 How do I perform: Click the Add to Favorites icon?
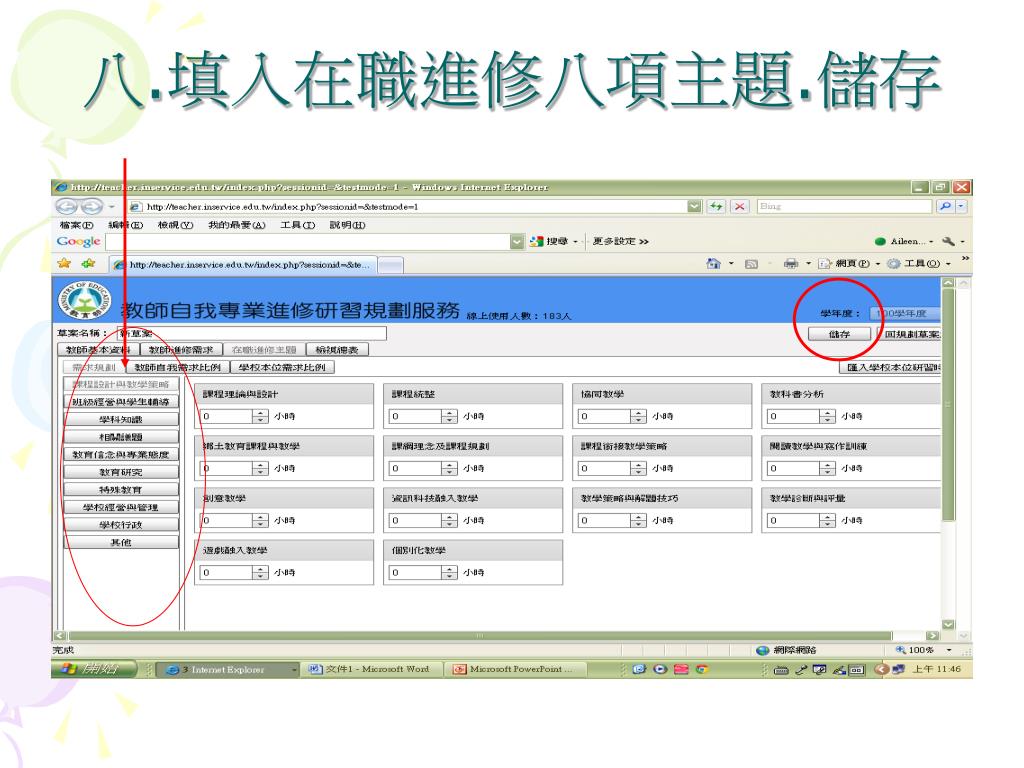88,263
